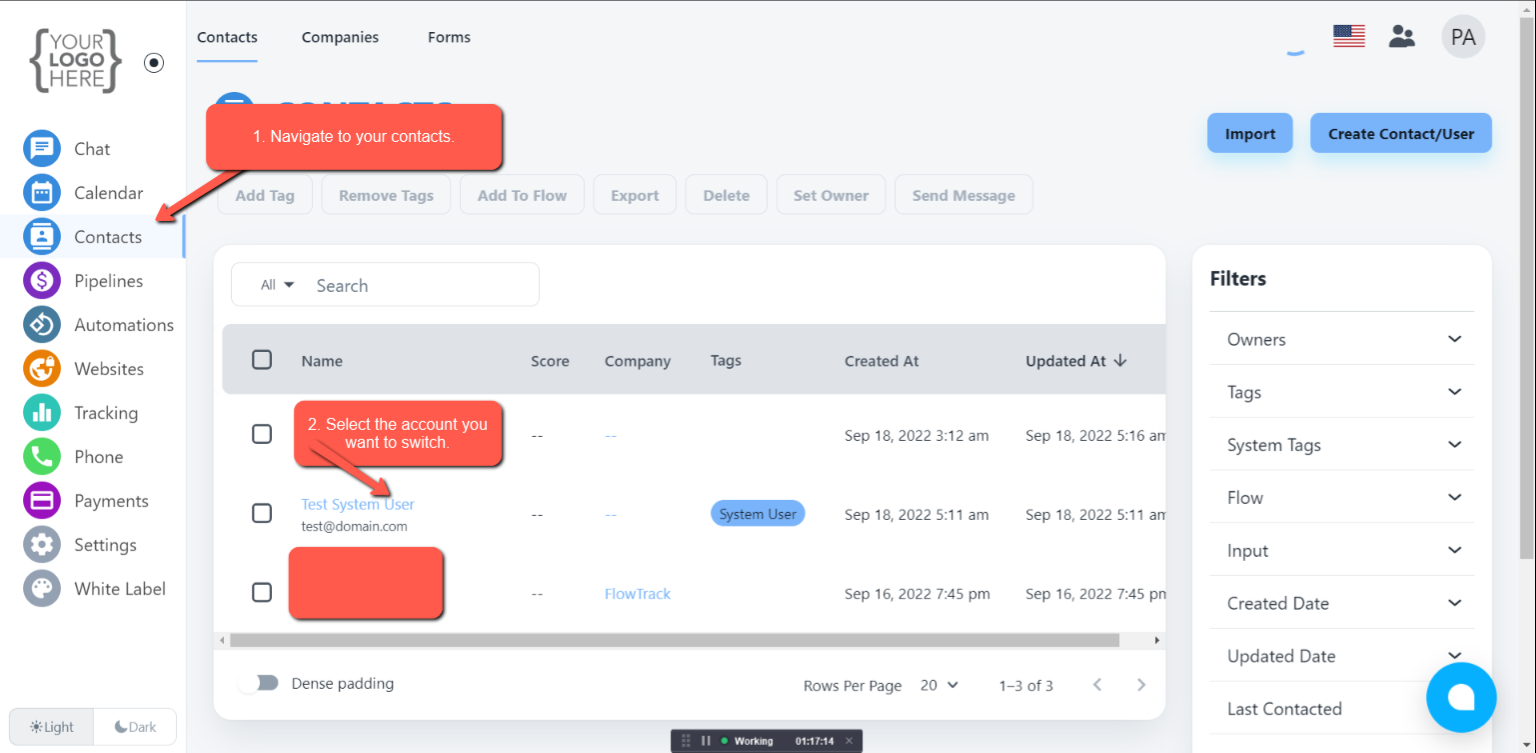Open the Payments card icon

click(x=41, y=501)
